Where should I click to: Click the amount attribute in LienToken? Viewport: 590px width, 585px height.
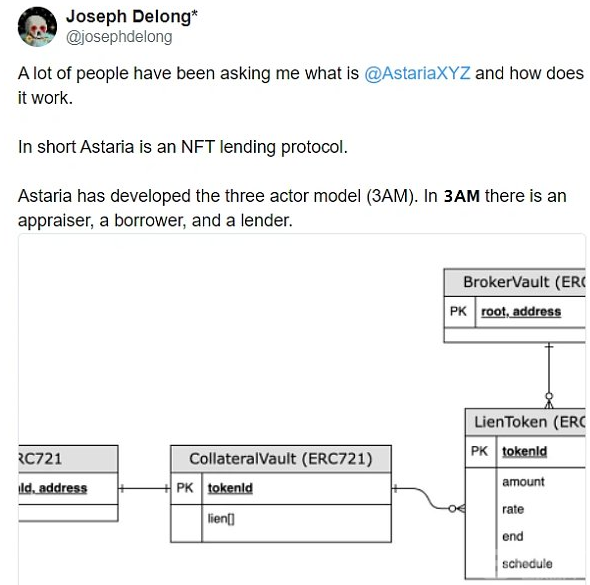point(523,482)
